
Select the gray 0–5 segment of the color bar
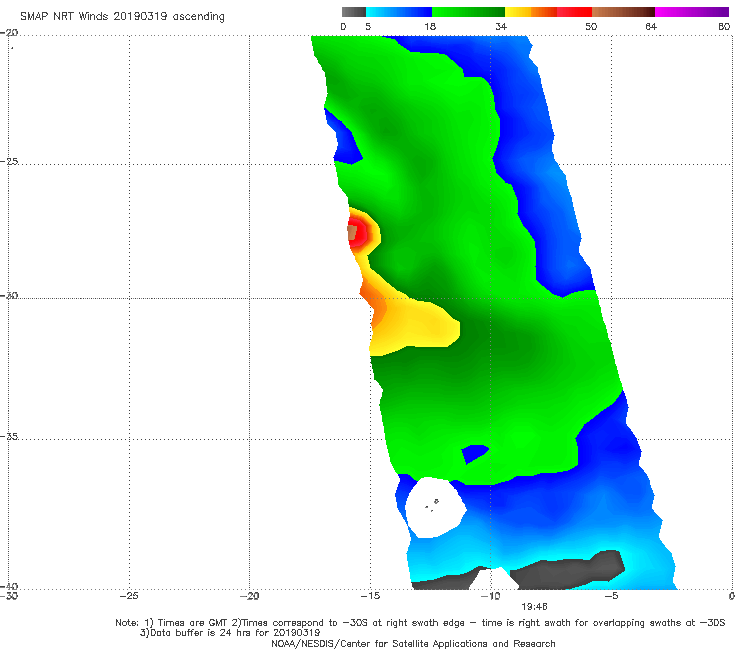pos(354,12)
